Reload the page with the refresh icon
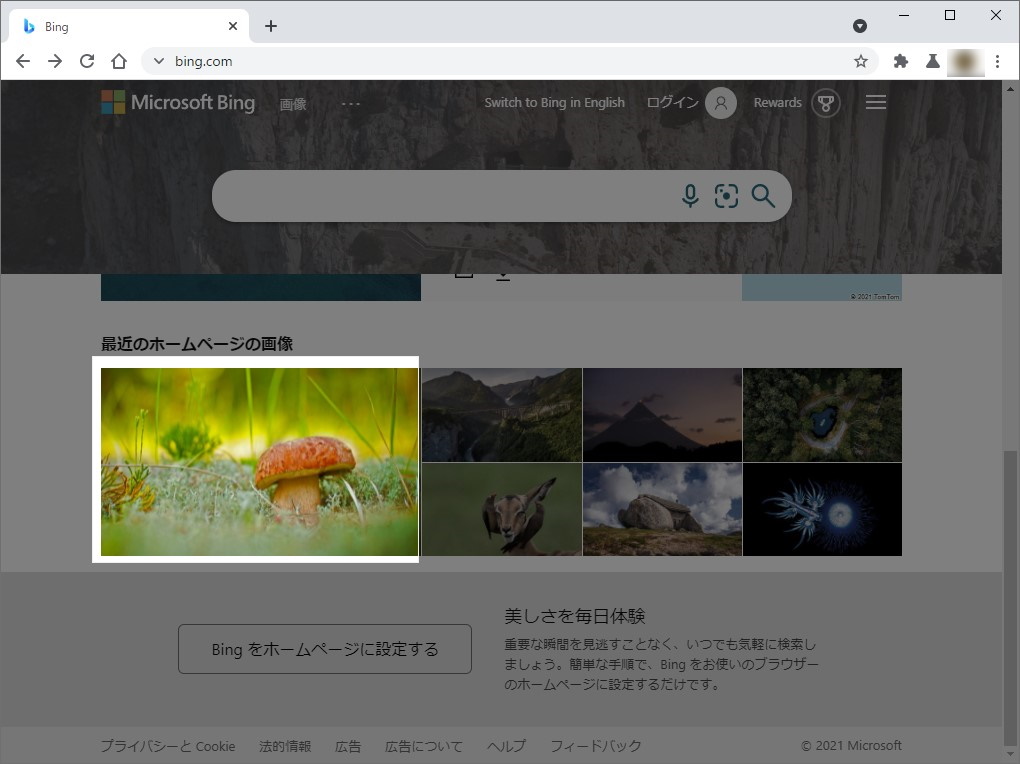 (x=87, y=61)
